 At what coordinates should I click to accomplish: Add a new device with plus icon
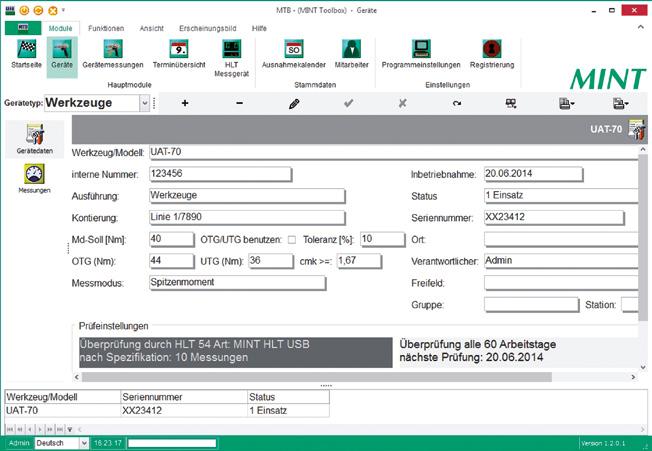pyautogui.click(x=185, y=103)
